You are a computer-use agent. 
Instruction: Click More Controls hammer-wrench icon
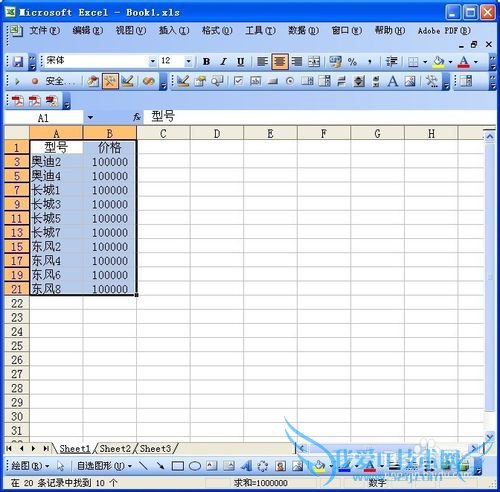[432, 81]
